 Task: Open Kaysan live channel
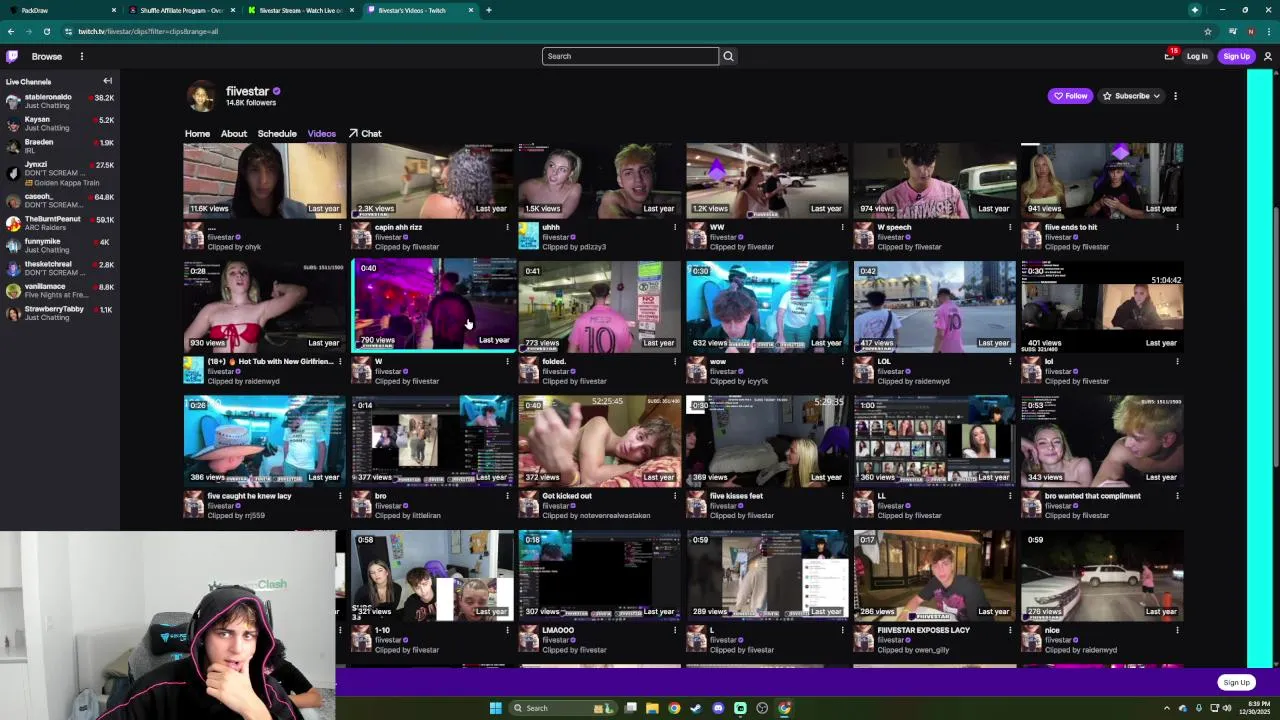[x=60, y=124]
